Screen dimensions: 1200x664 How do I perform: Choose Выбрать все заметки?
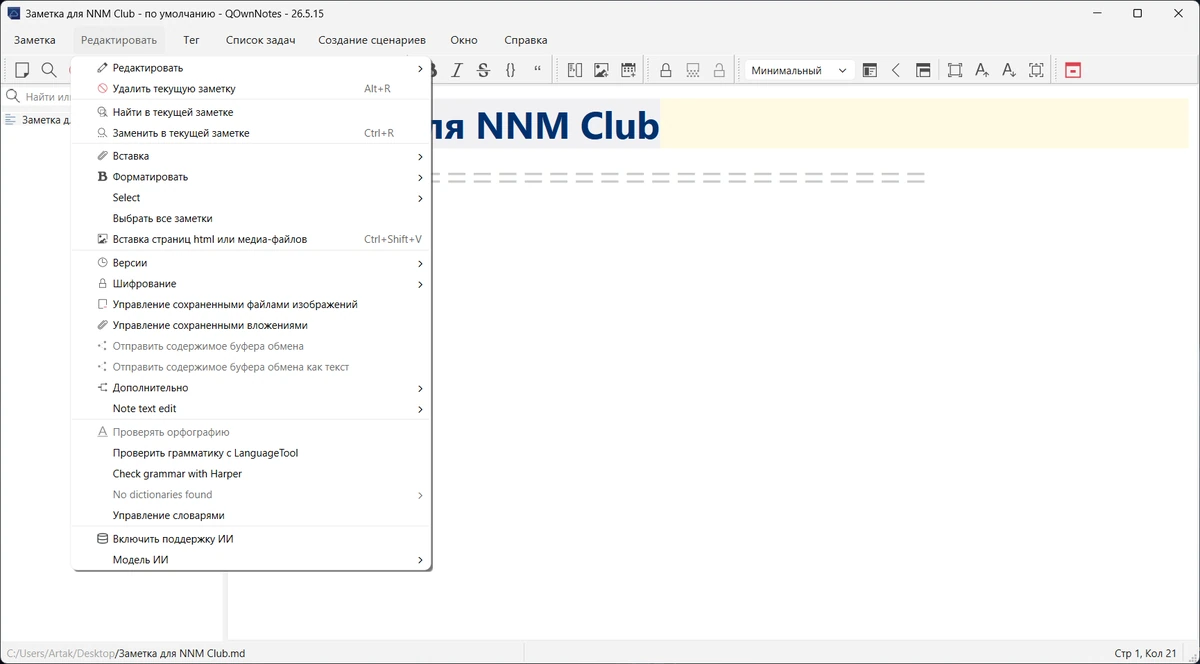pos(251,218)
